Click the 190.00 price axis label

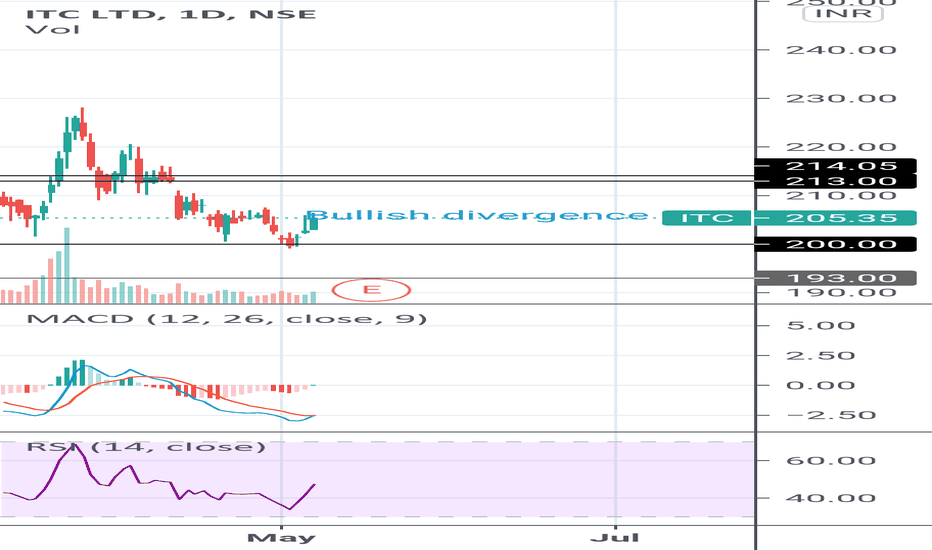841,293
